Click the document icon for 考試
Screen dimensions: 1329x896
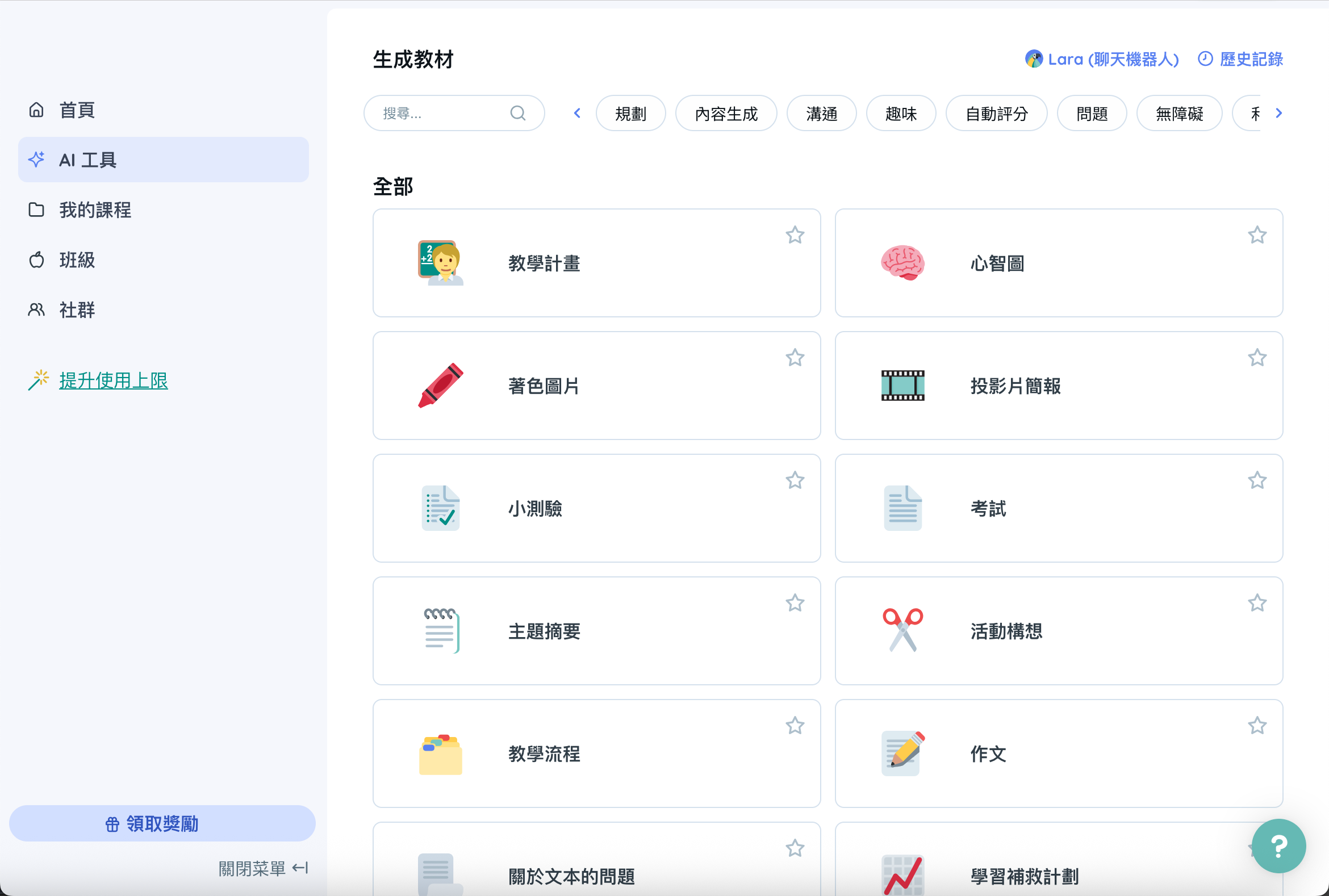[x=902, y=508]
